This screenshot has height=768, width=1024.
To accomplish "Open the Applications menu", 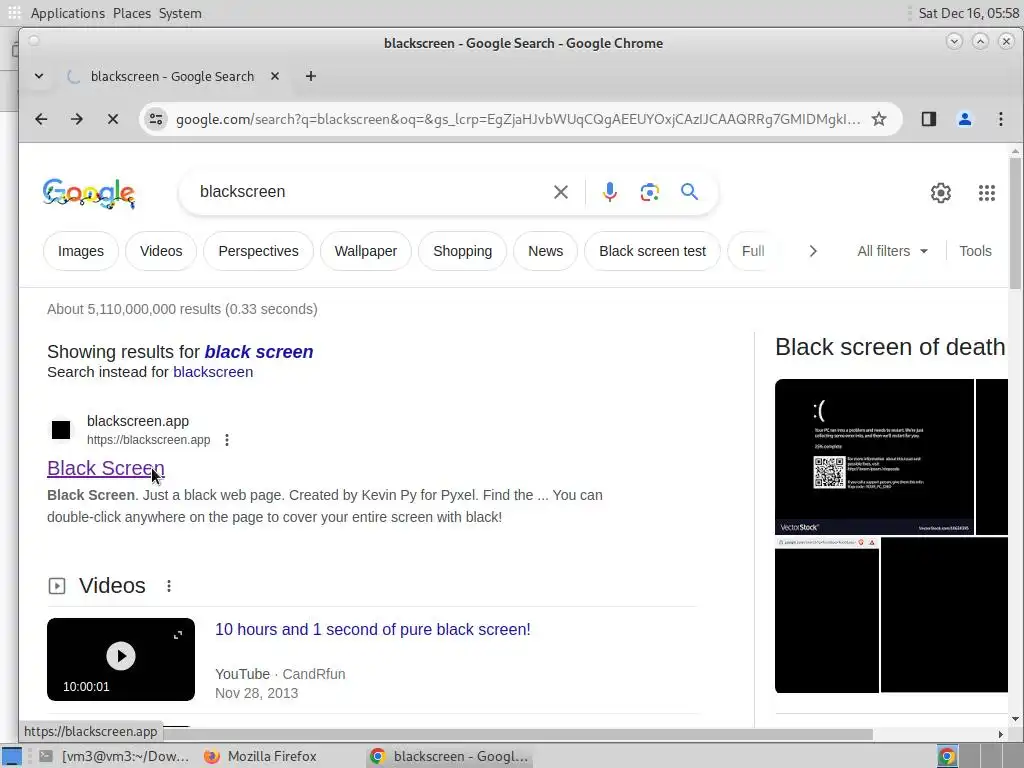I will (x=67, y=13).
